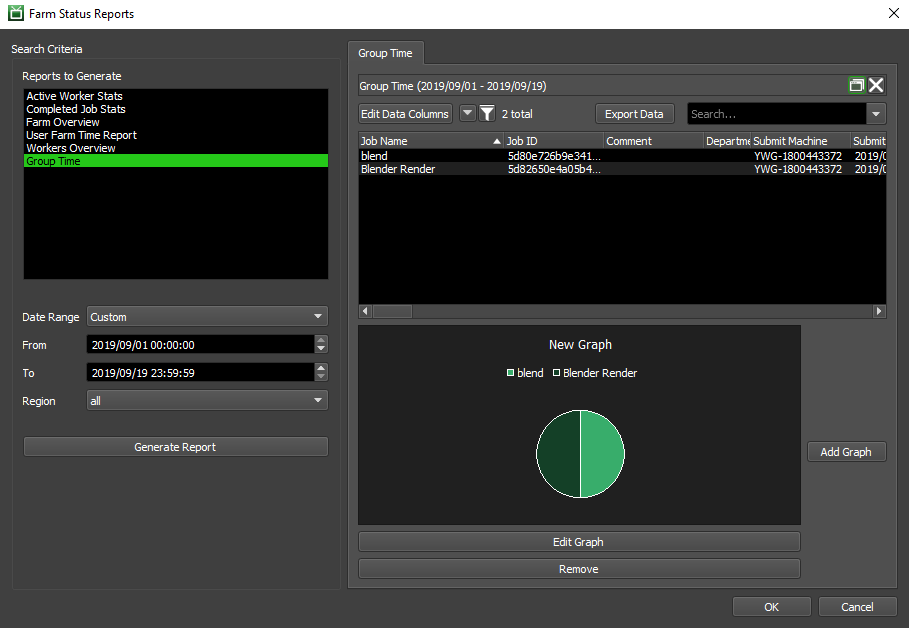Click the To date field
This screenshot has height=628, width=909.
pyautogui.click(x=200, y=372)
